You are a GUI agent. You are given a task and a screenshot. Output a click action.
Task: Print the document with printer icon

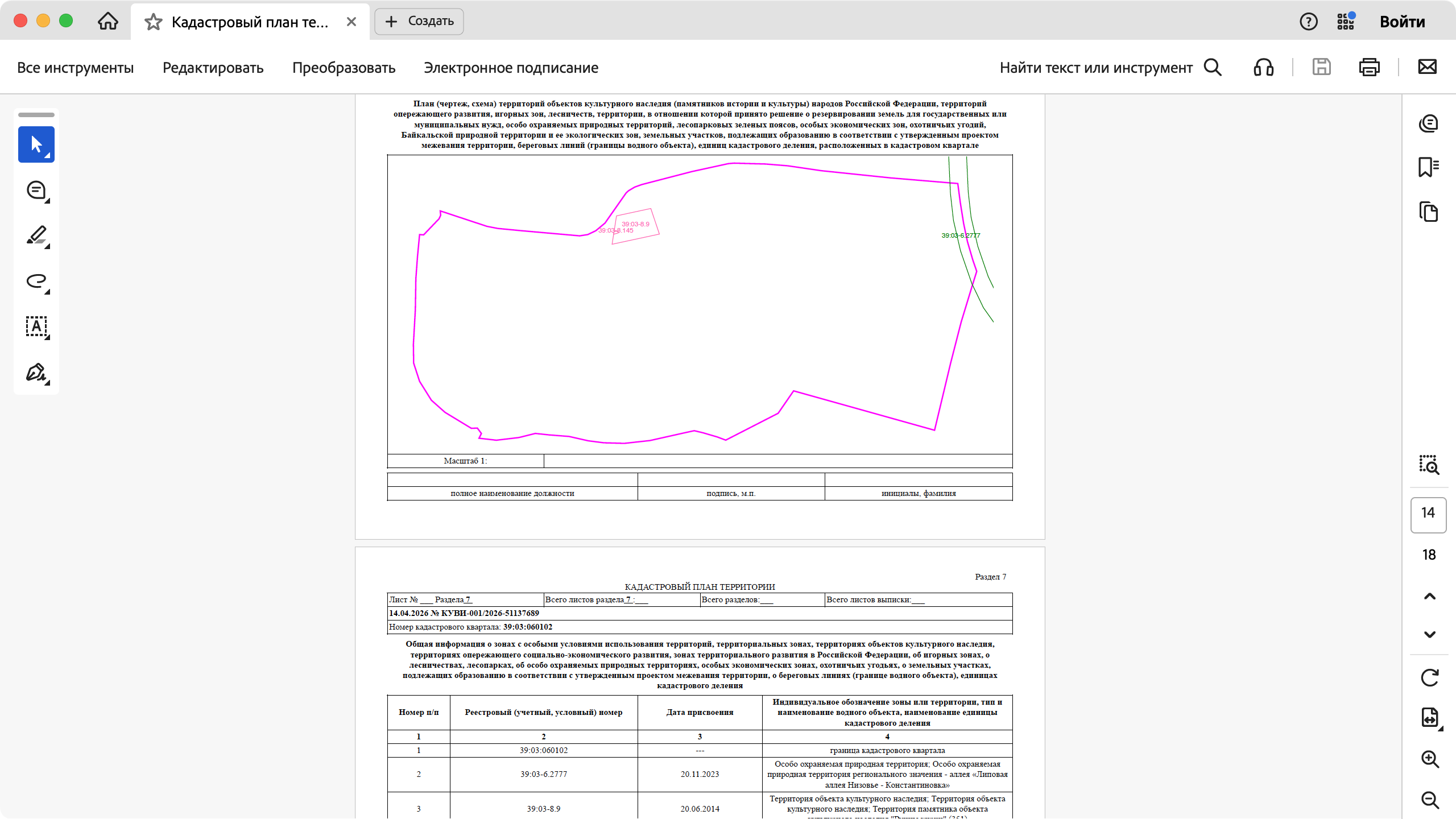[1369, 67]
